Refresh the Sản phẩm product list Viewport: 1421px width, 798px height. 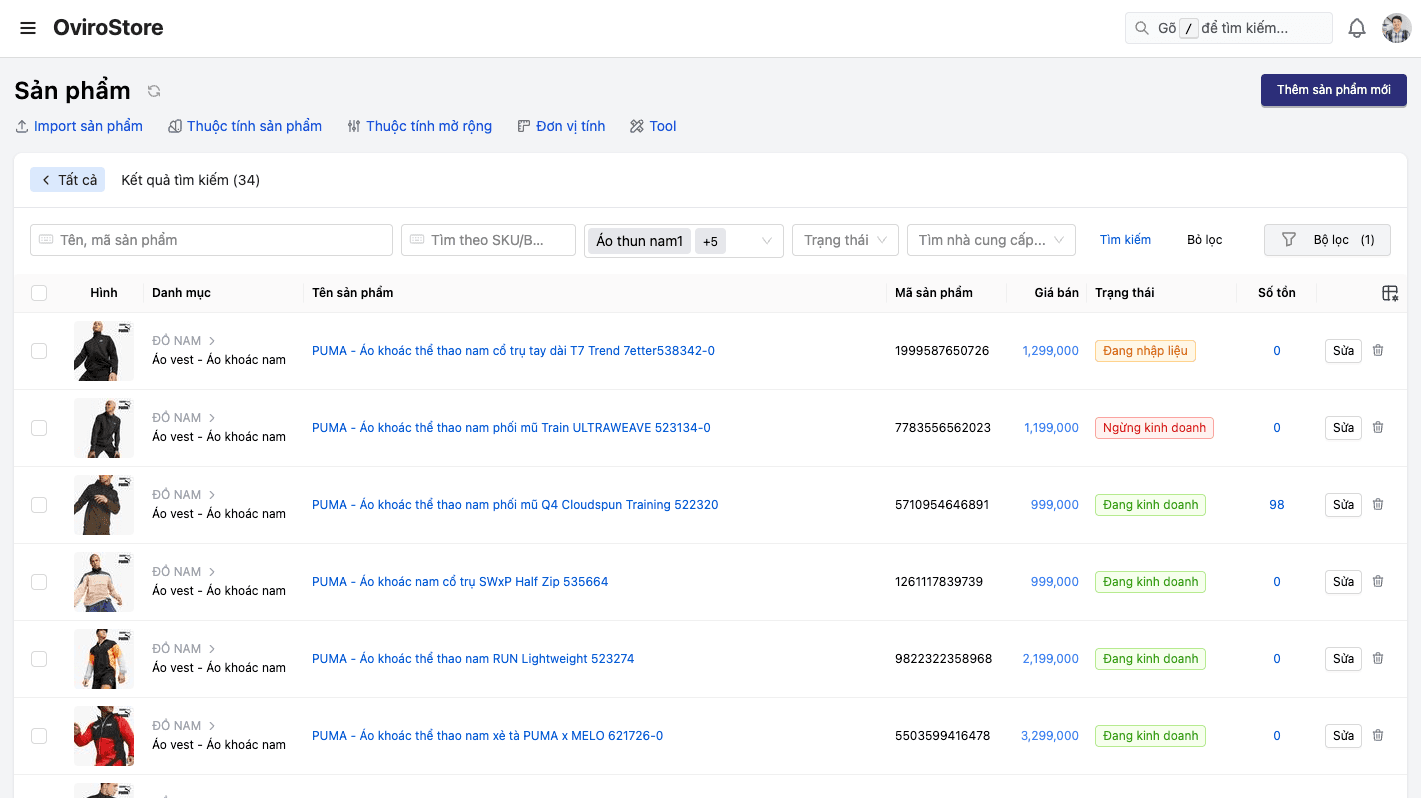tap(154, 91)
